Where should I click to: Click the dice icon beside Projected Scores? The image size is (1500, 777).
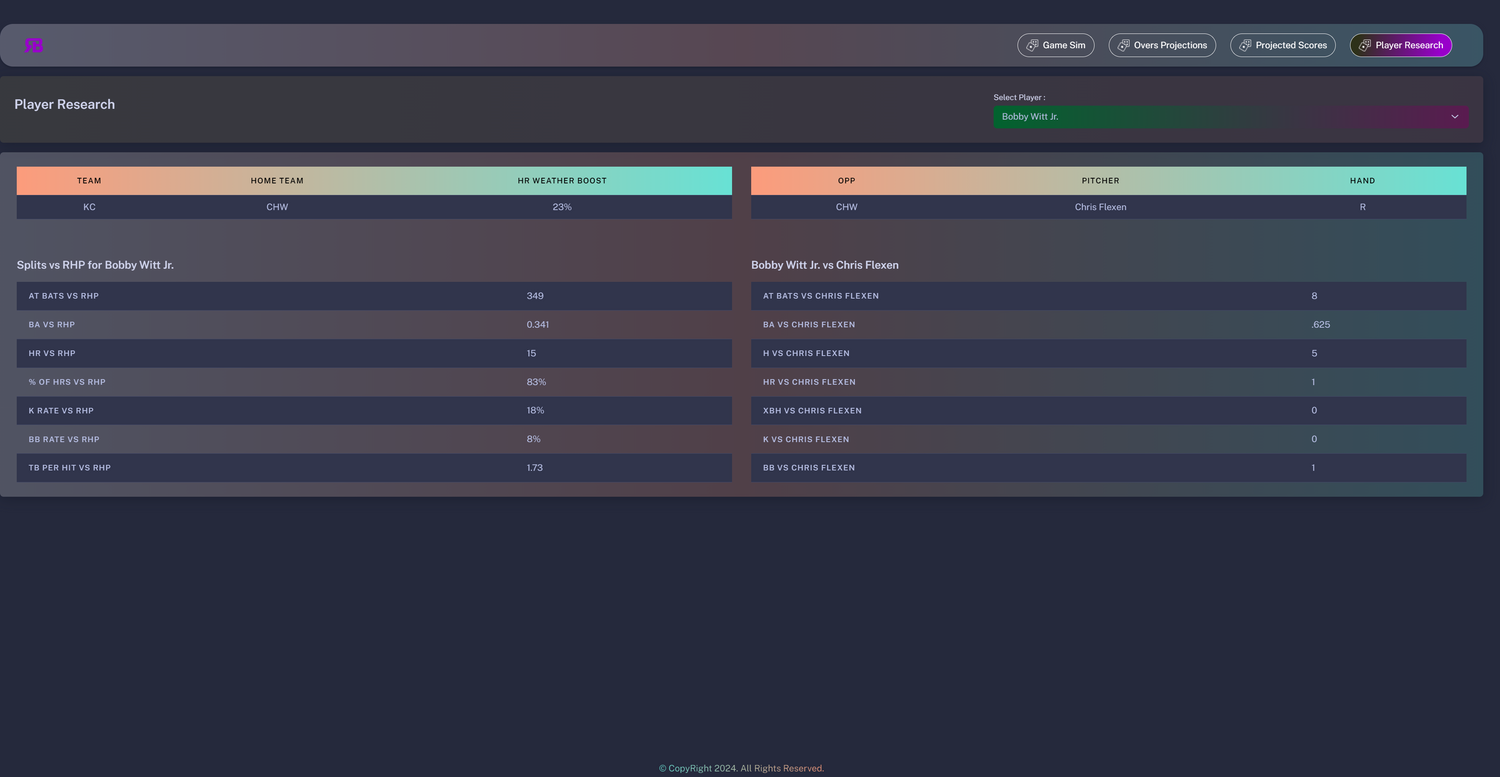(x=1245, y=45)
